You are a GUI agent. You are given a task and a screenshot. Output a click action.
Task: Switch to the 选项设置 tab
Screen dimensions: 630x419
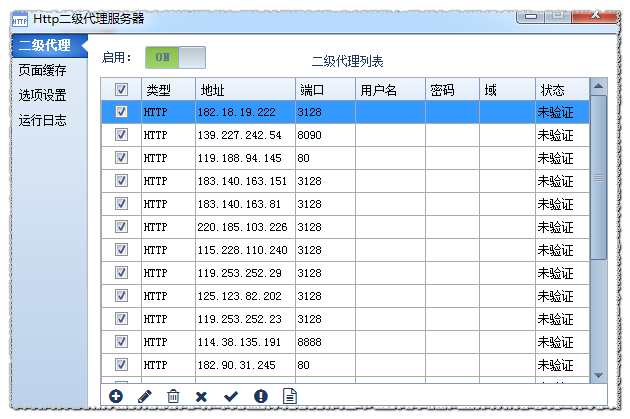coord(43,95)
